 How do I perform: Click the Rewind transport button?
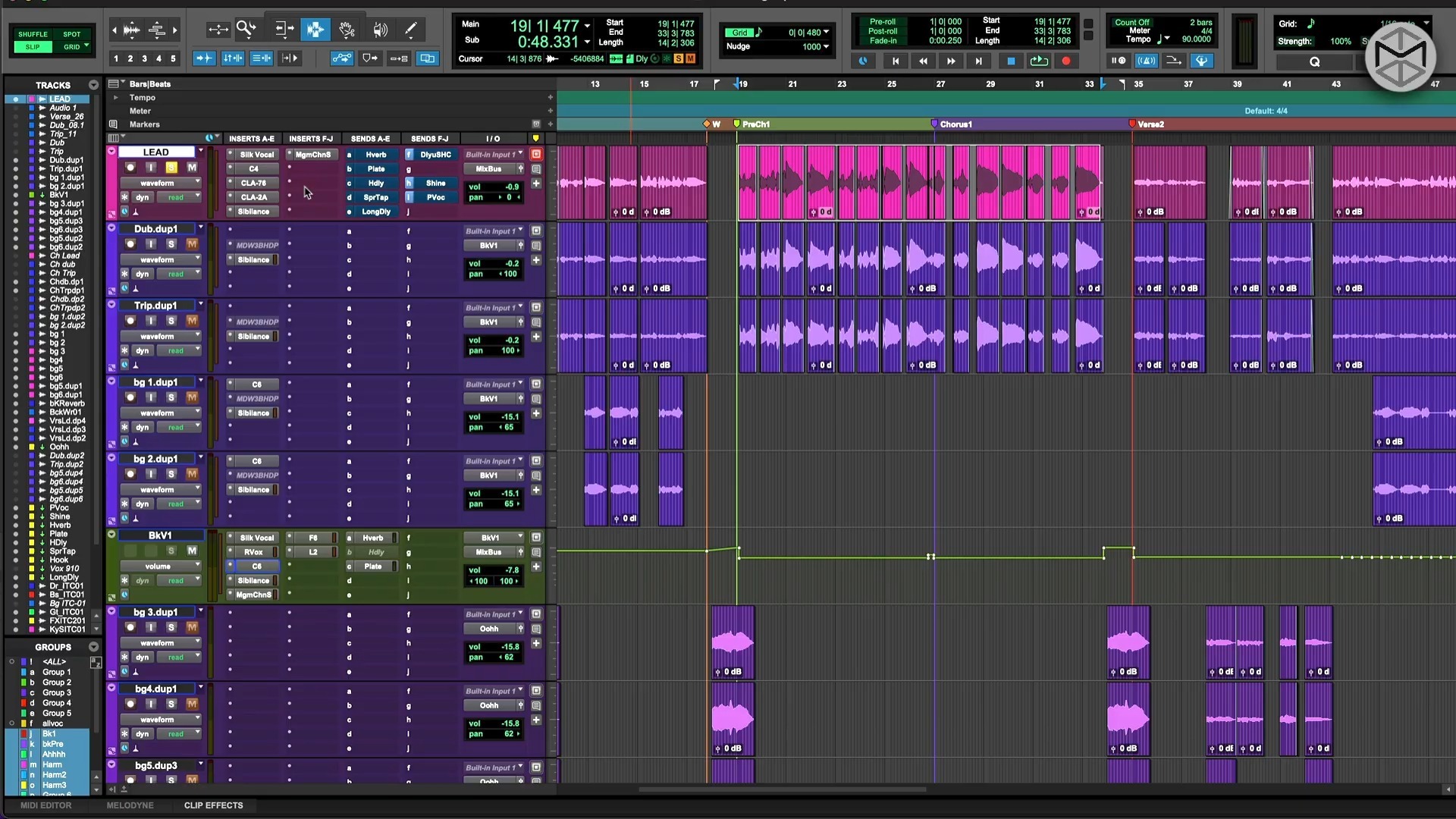923,61
